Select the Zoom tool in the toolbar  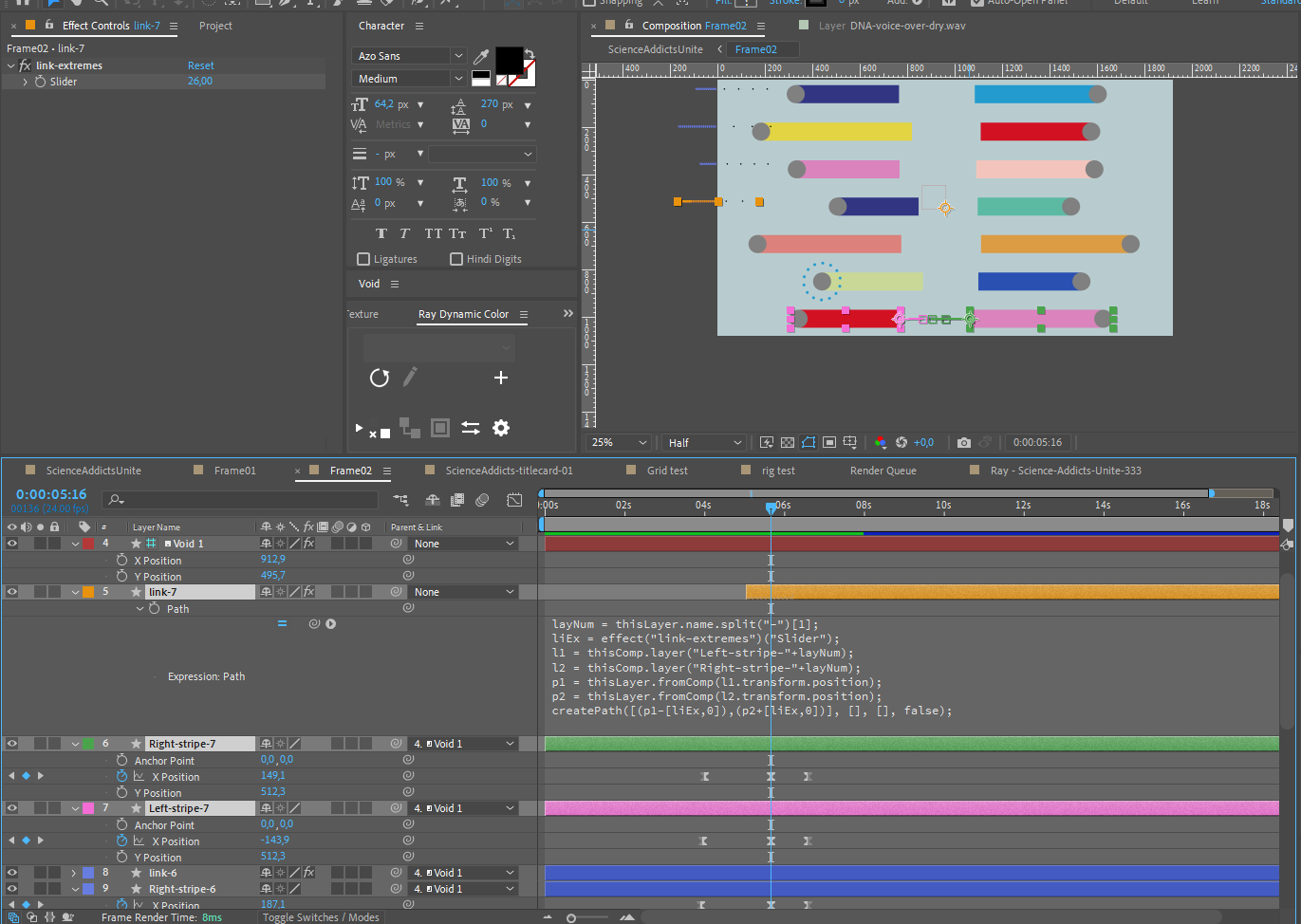coord(102,5)
